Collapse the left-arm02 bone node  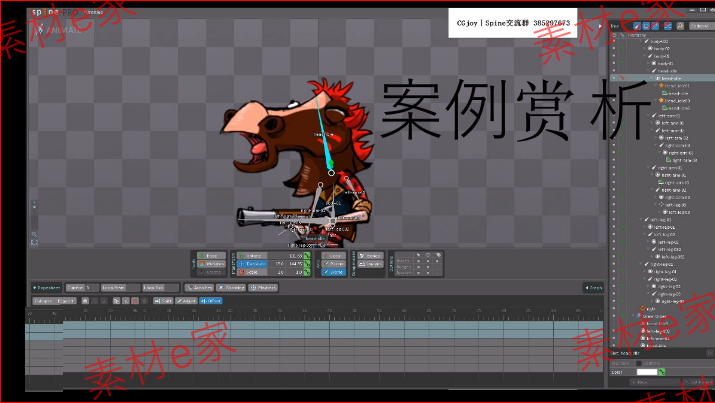click(x=652, y=130)
